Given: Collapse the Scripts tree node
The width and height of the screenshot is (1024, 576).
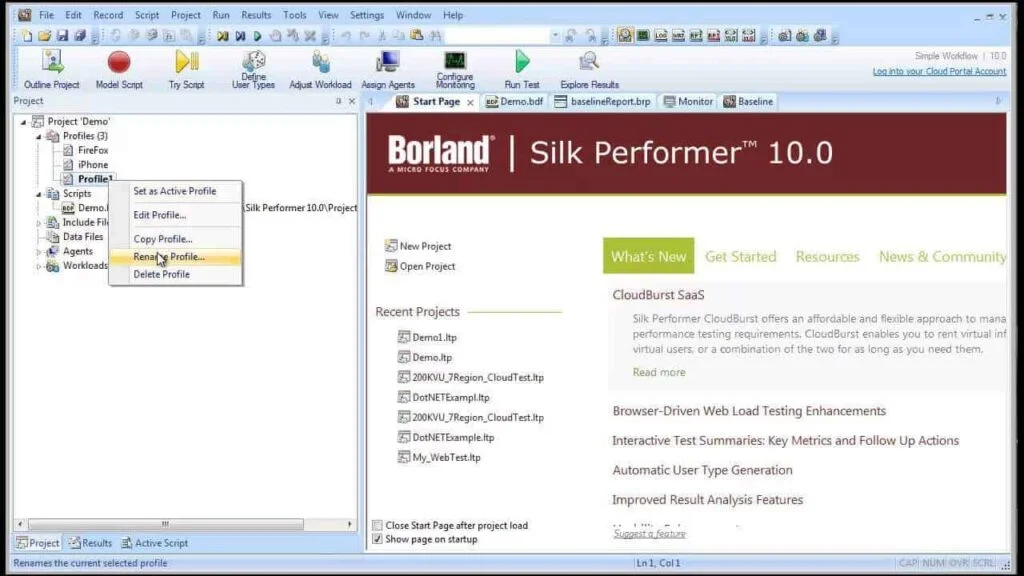Looking at the screenshot, I should (x=39, y=194).
